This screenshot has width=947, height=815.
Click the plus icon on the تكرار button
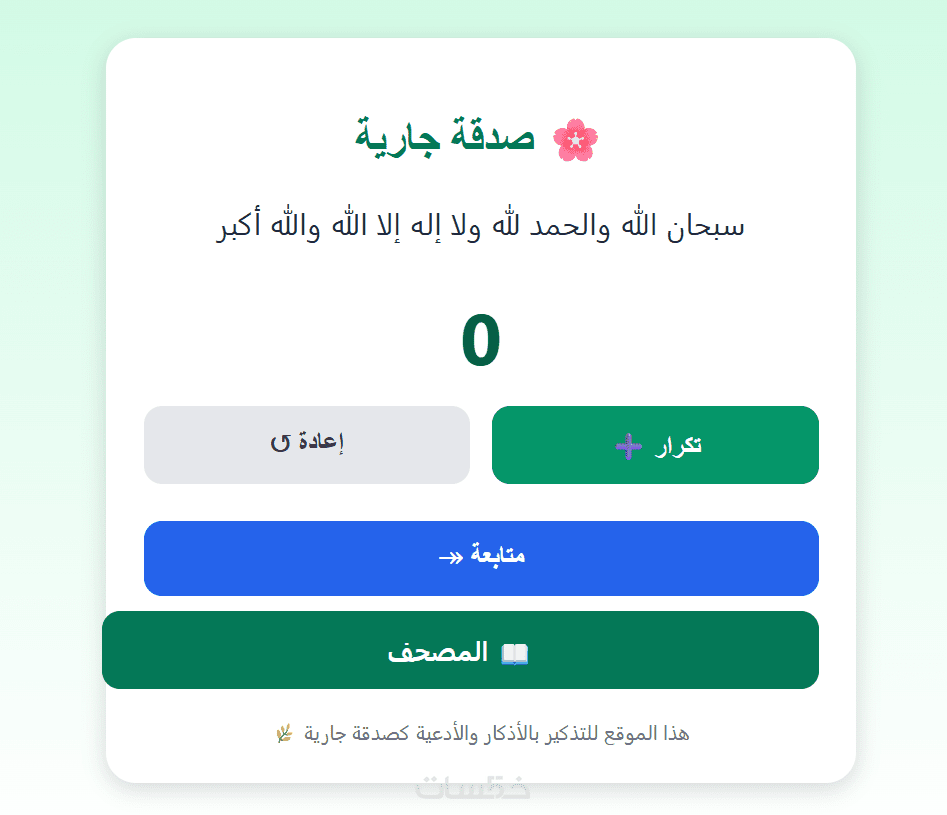[628, 447]
